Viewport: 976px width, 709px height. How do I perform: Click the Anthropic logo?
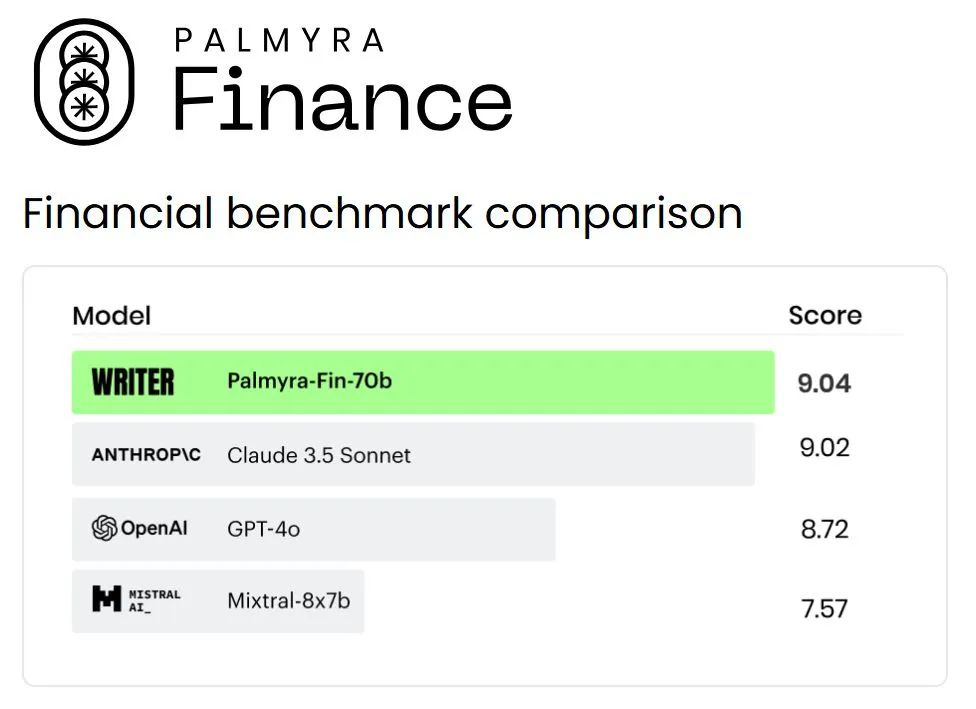[146, 455]
